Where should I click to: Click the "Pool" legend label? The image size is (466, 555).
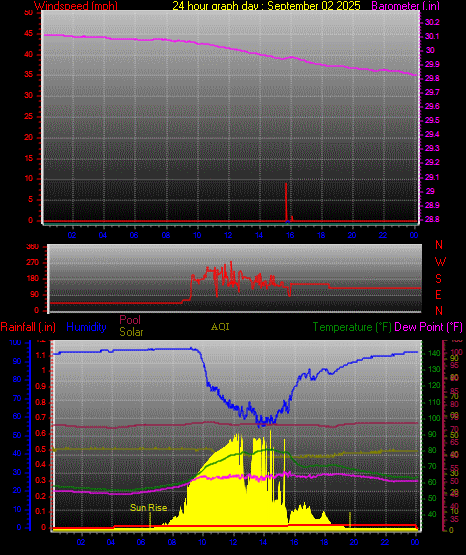pos(130,320)
